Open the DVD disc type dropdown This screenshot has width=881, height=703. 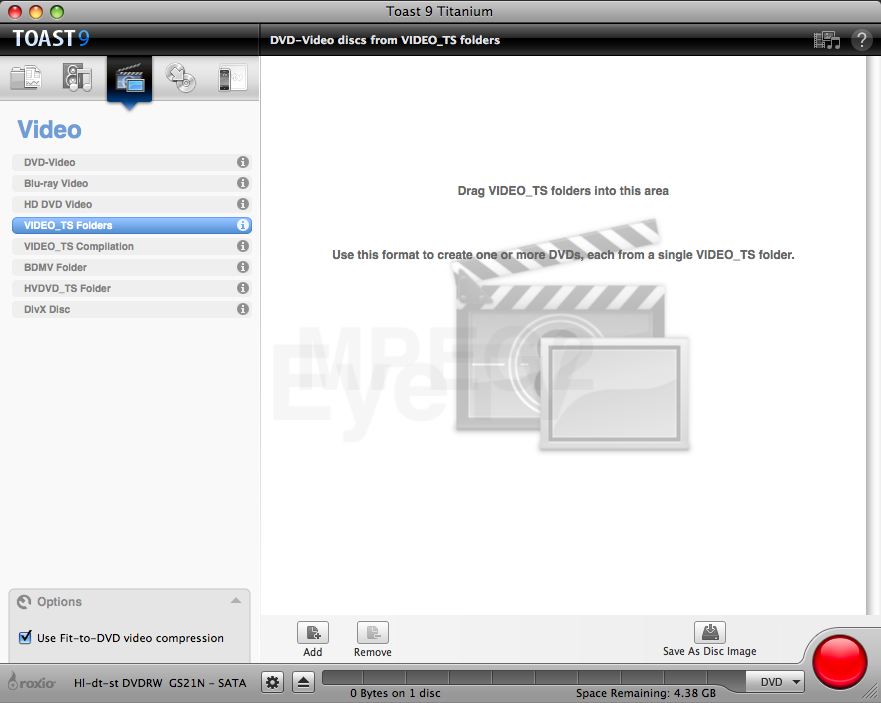coord(775,682)
